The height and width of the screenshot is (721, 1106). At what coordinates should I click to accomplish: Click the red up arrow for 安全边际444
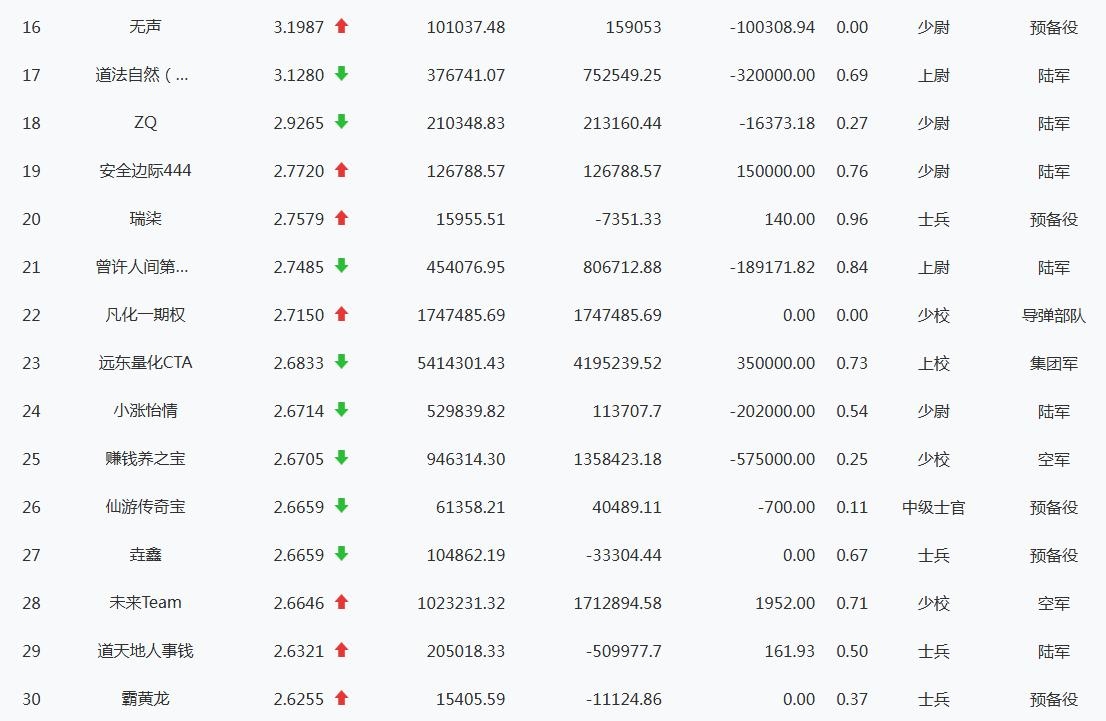[341, 170]
